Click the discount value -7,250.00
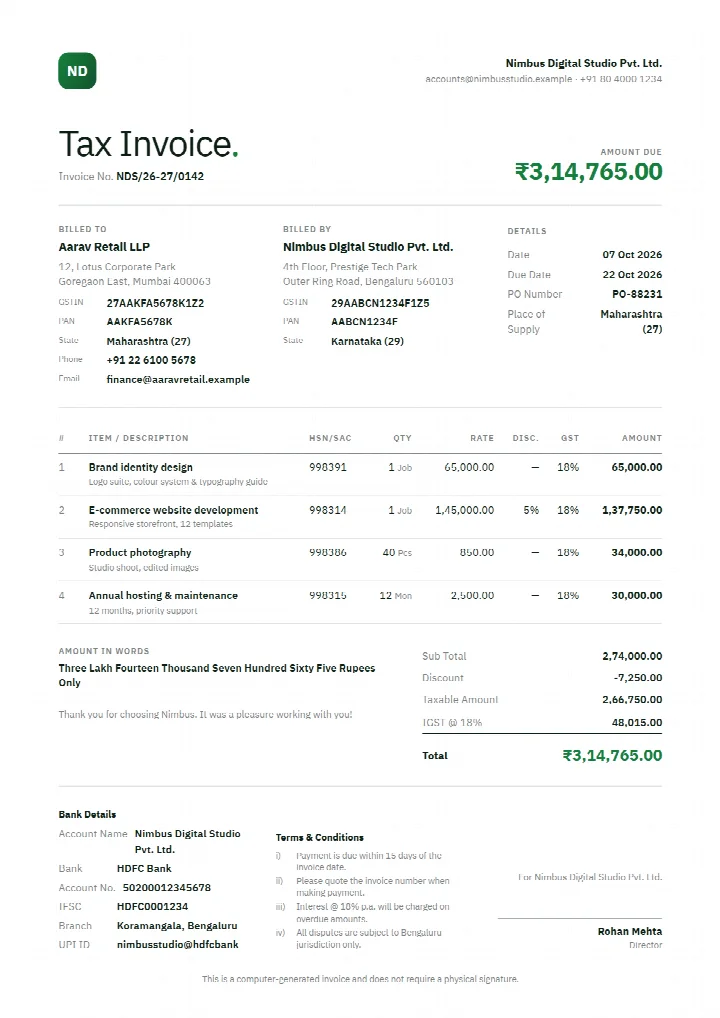Viewport: 720px width, 1018px height. (x=638, y=678)
